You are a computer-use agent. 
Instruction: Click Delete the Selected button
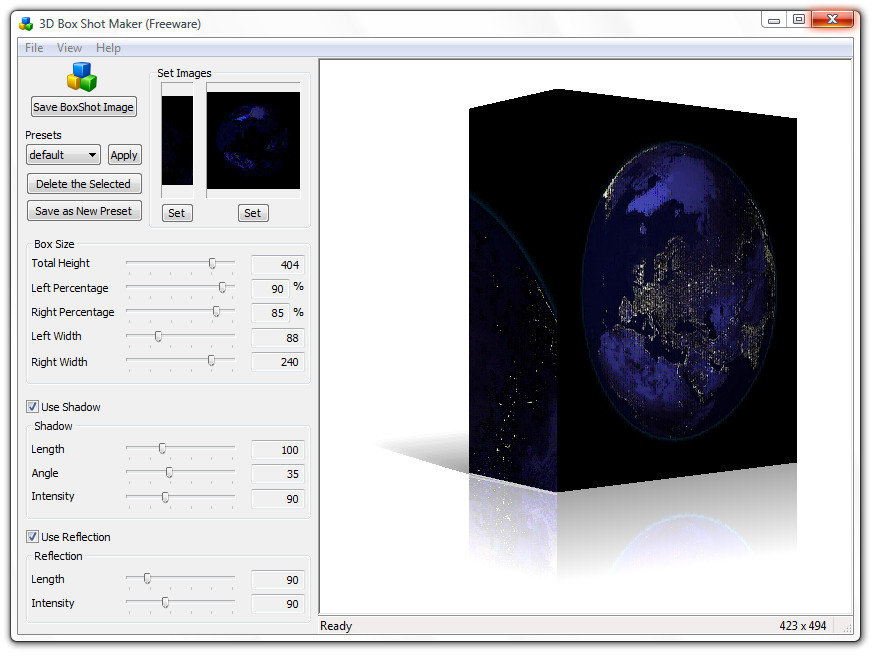pos(84,184)
